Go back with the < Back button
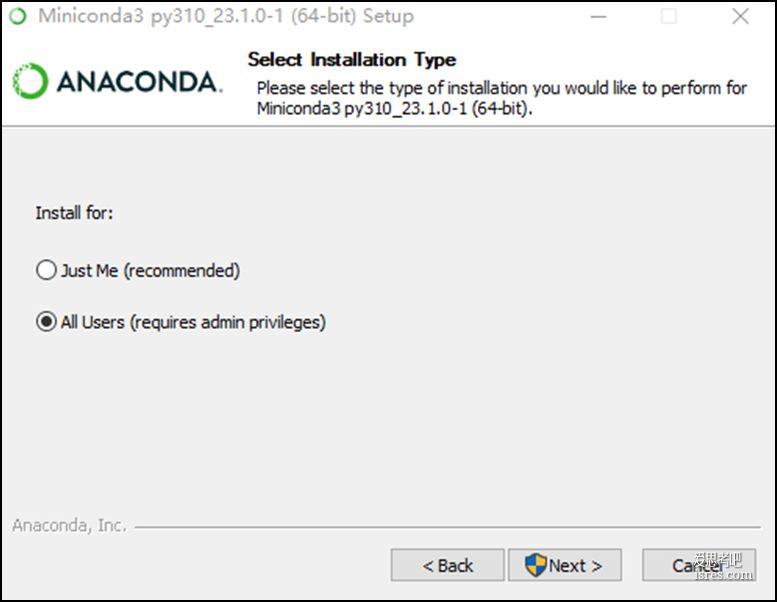This screenshot has height=602, width=777. coord(447,565)
